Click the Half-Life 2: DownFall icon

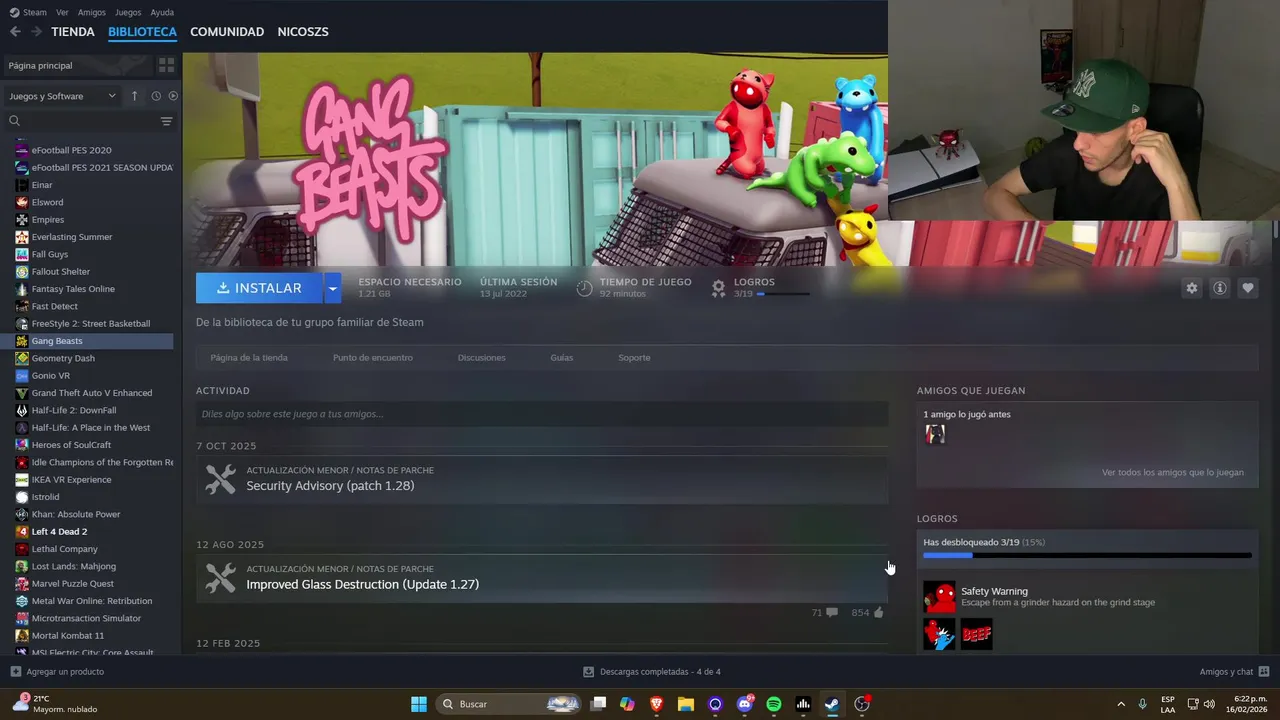(x=22, y=410)
